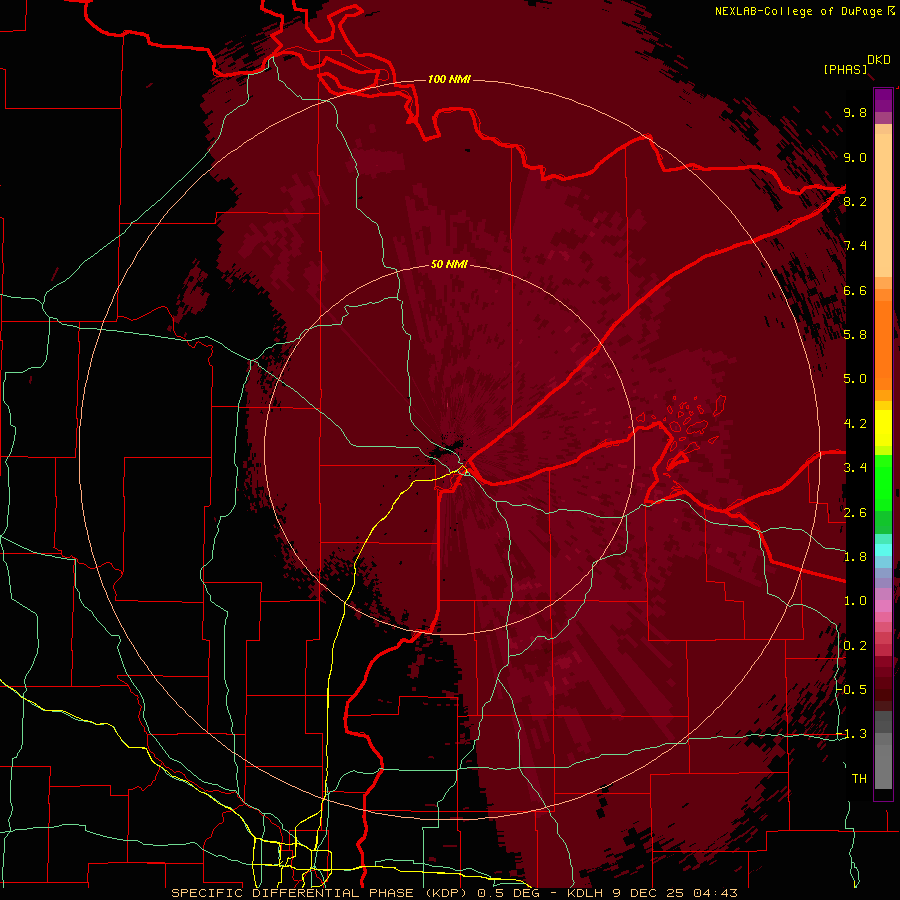Click the 7.4 legend scale value

click(x=855, y=246)
